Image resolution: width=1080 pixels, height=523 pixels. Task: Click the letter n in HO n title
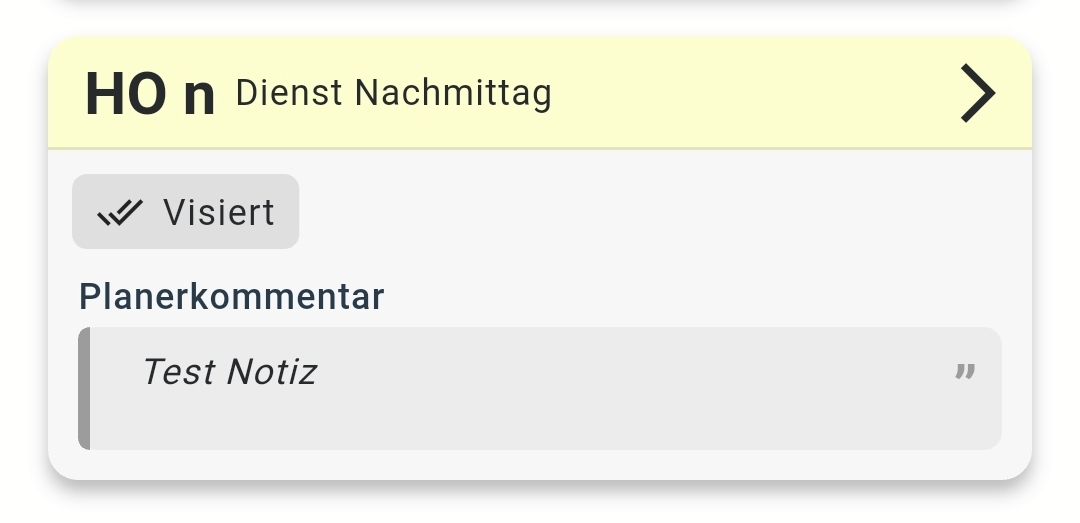point(199,96)
